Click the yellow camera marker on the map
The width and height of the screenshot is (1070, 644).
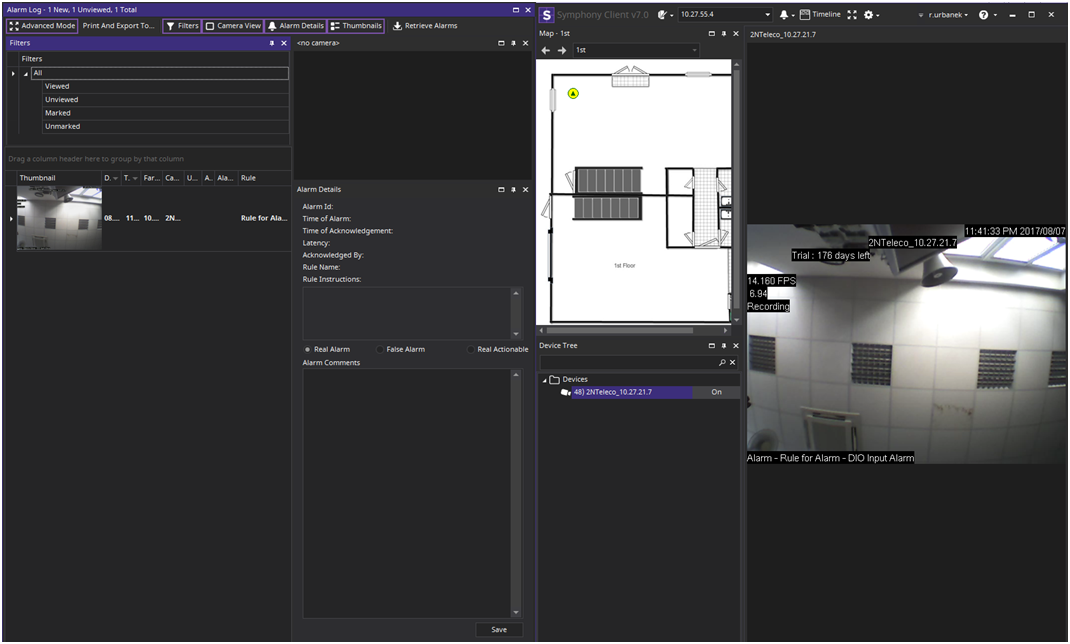click(x=573, y=93)
